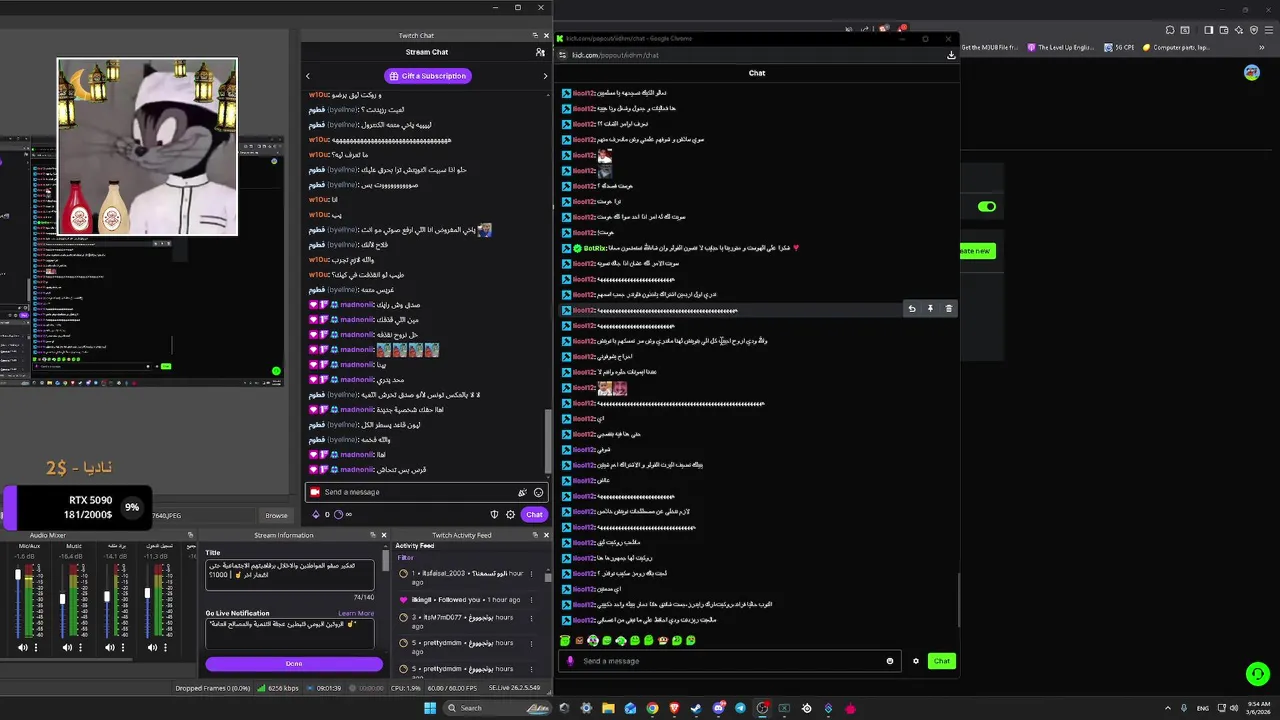
Task: Adjust the Mic/Aux volume fader
Action: click(x=18, y=576)
